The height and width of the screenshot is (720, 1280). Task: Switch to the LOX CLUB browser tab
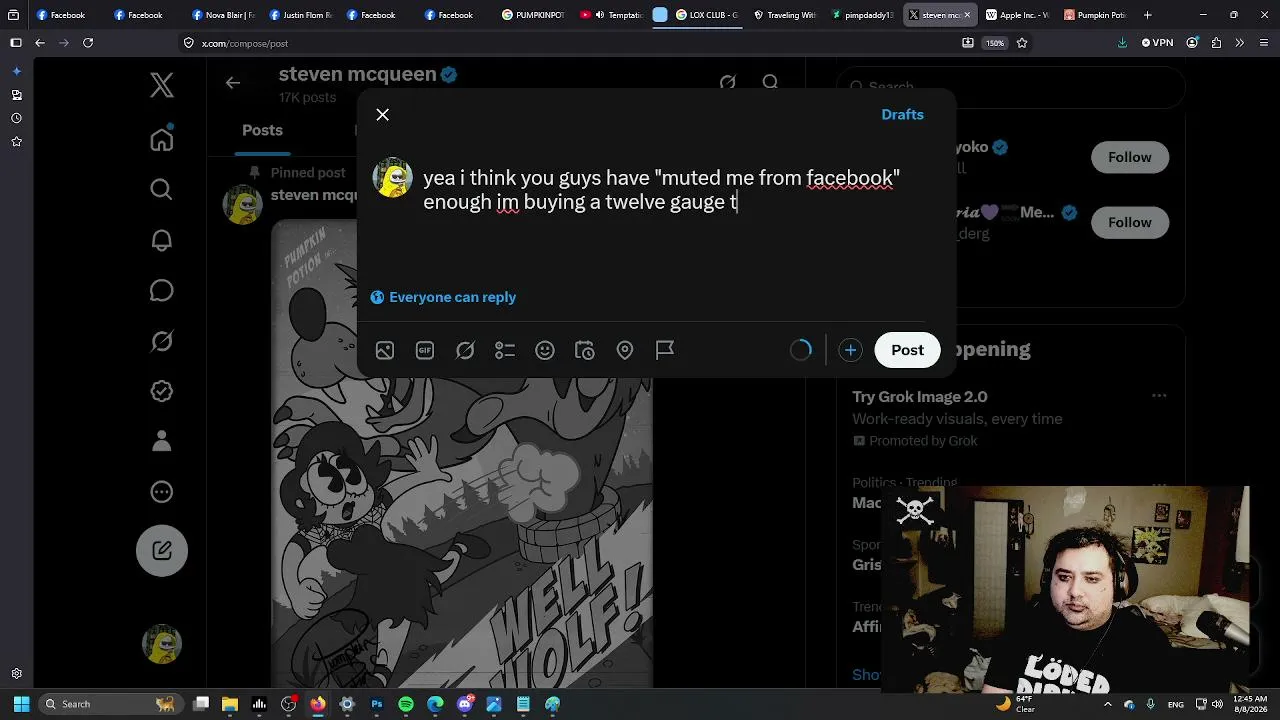[706, 15]
